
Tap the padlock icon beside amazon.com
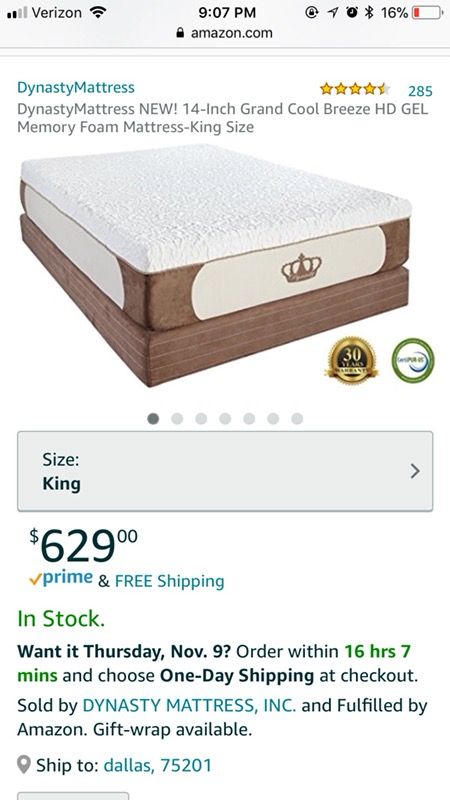tap(180, 33)
